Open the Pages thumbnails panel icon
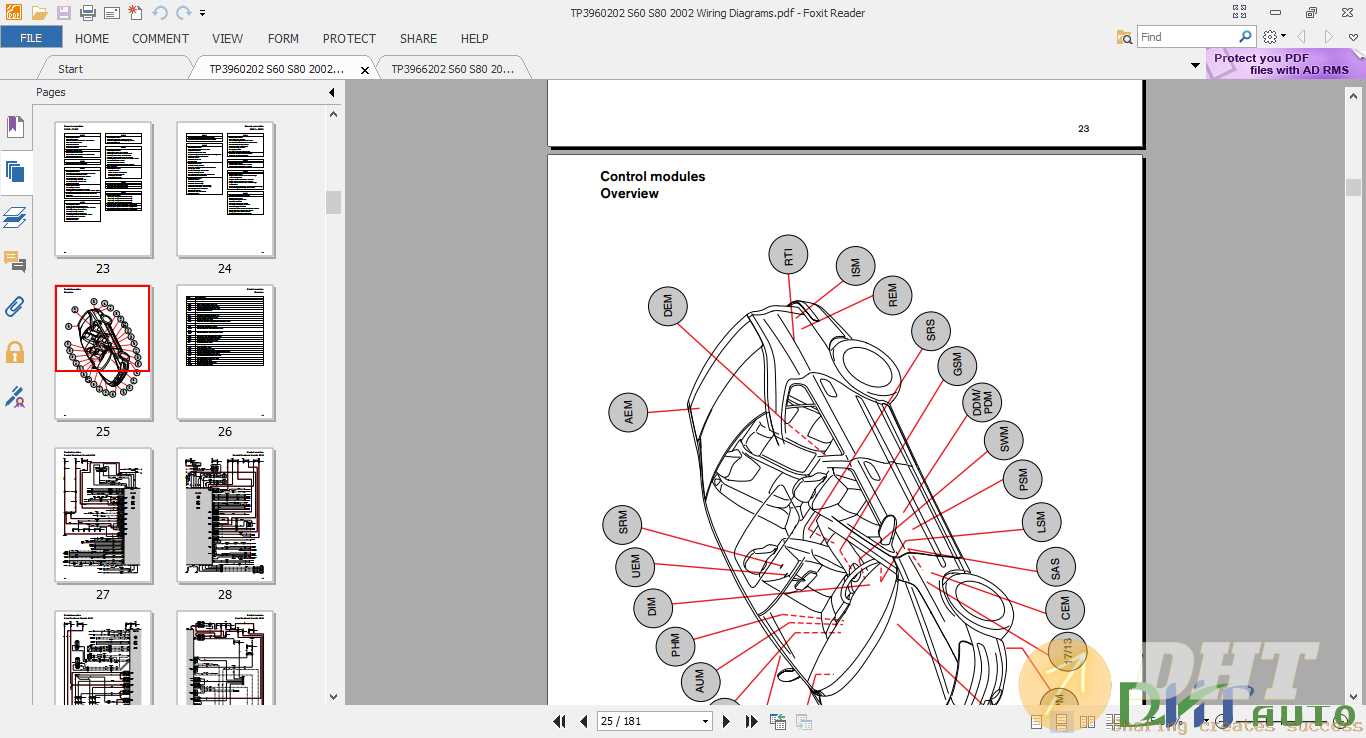 pyautogui.click(x=15, y=171)
